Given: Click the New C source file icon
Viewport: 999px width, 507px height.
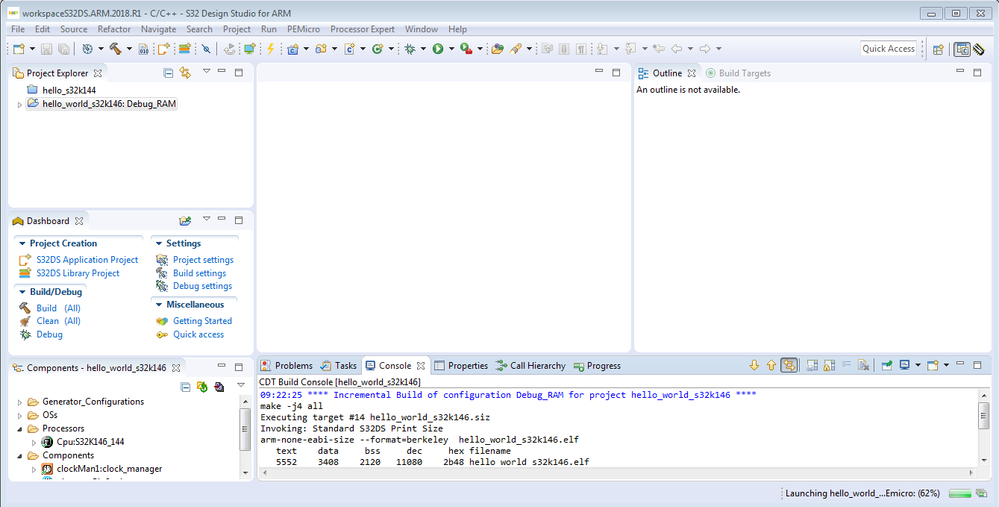Looking at the screenshot, I should coord(349,48).
